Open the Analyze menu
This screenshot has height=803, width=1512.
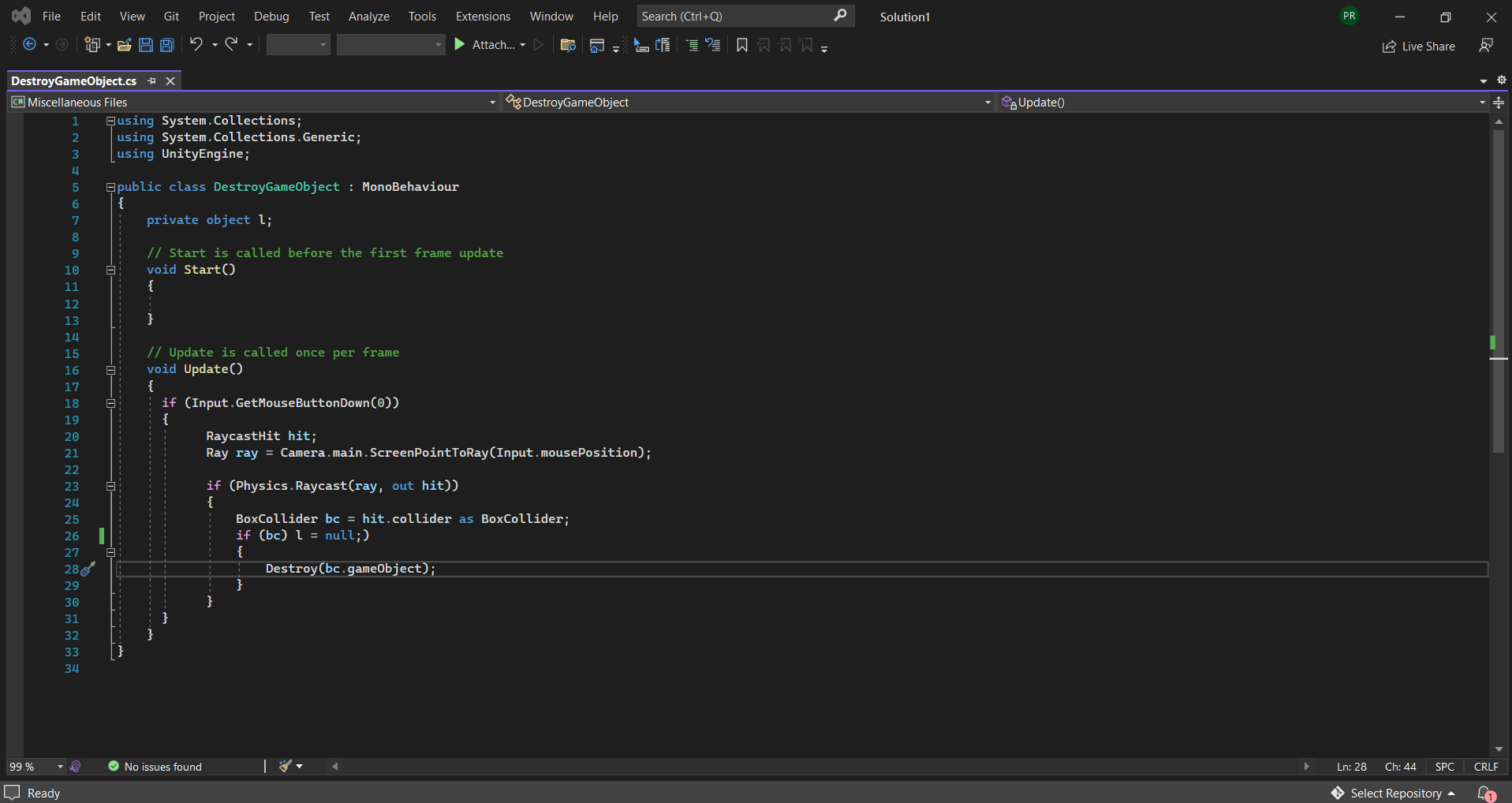pyautogui.click(x=369, y=16)
